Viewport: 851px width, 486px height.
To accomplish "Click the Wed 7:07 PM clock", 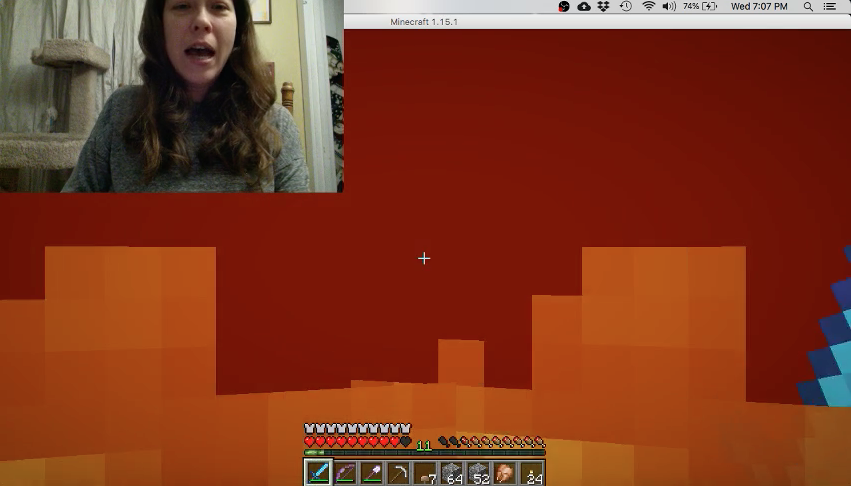I will tap(759, 7).
